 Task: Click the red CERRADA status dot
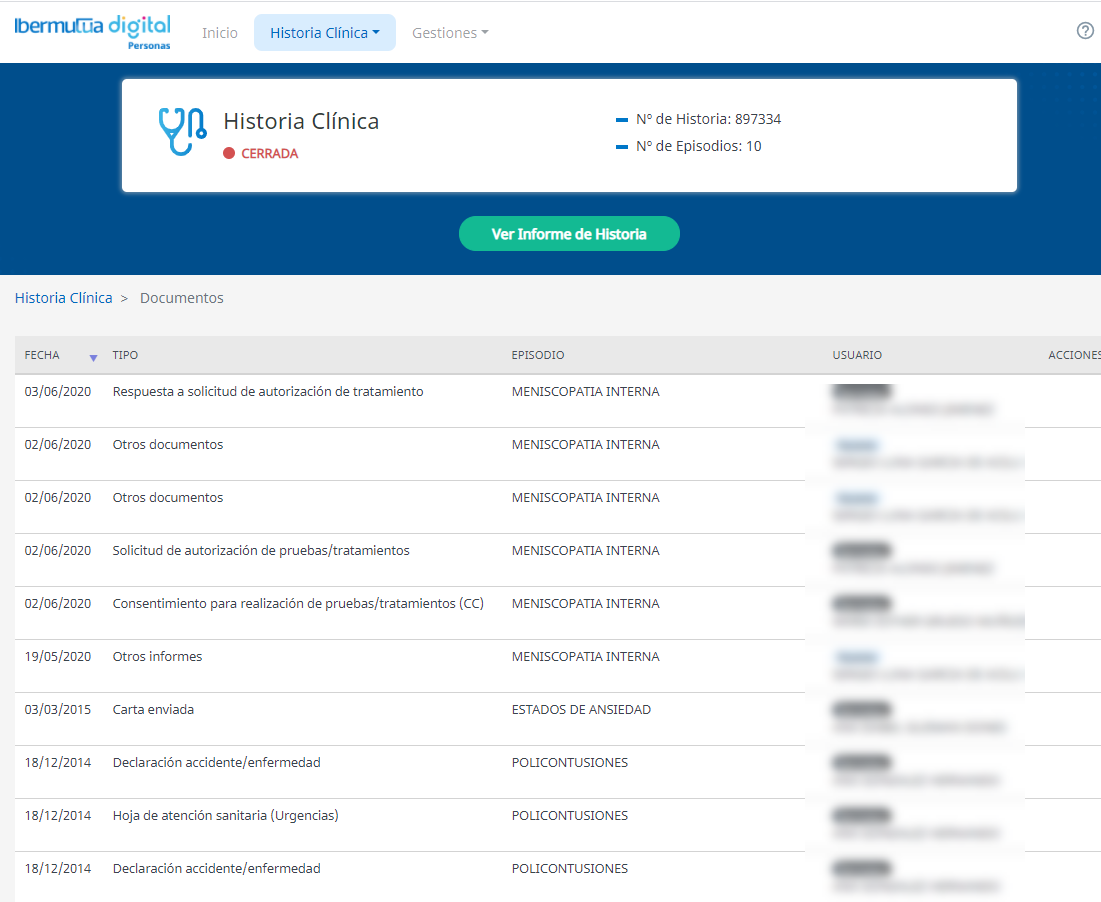tap(229, 154)
